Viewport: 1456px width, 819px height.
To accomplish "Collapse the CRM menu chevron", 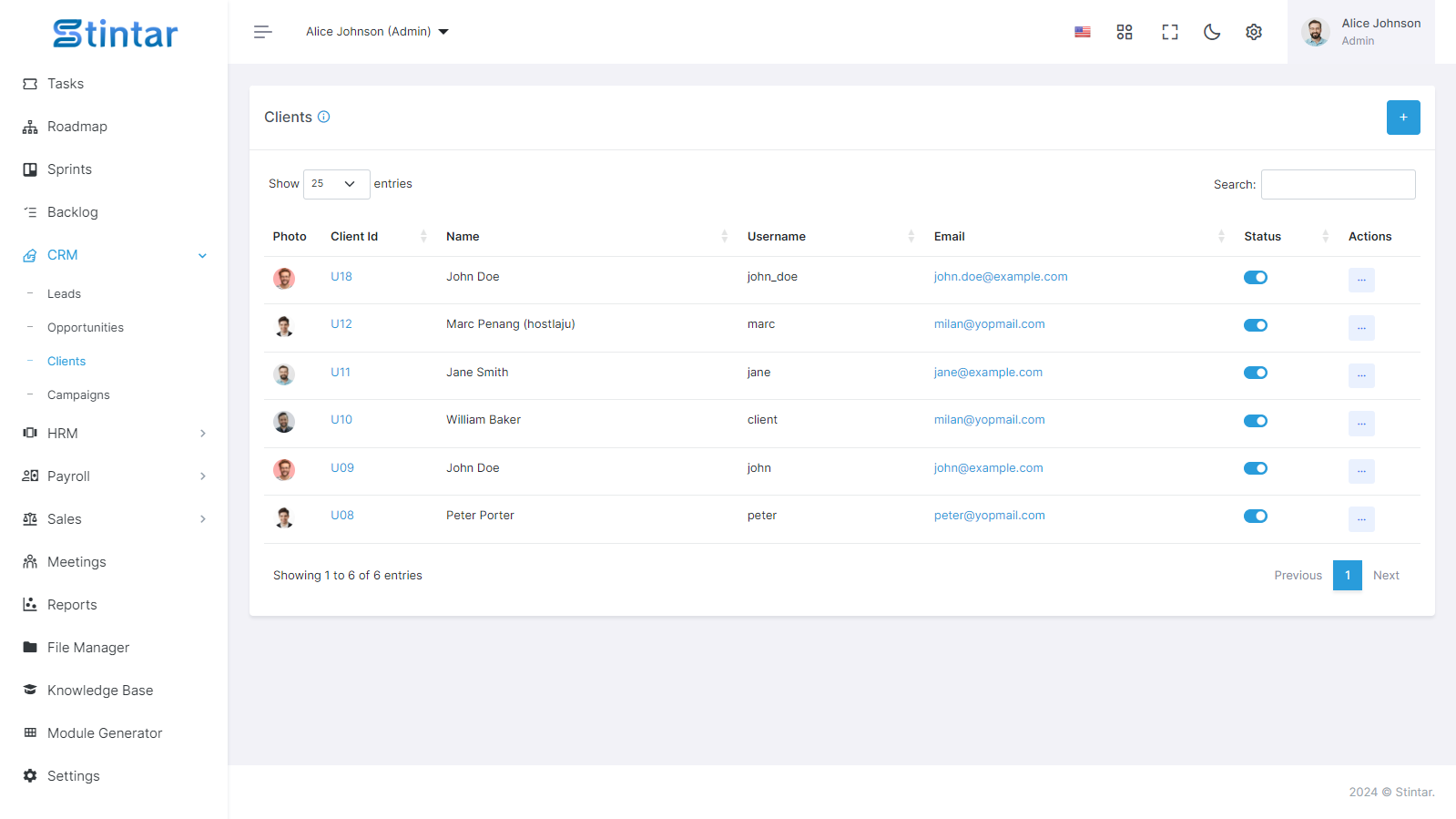I will (202, 256).
